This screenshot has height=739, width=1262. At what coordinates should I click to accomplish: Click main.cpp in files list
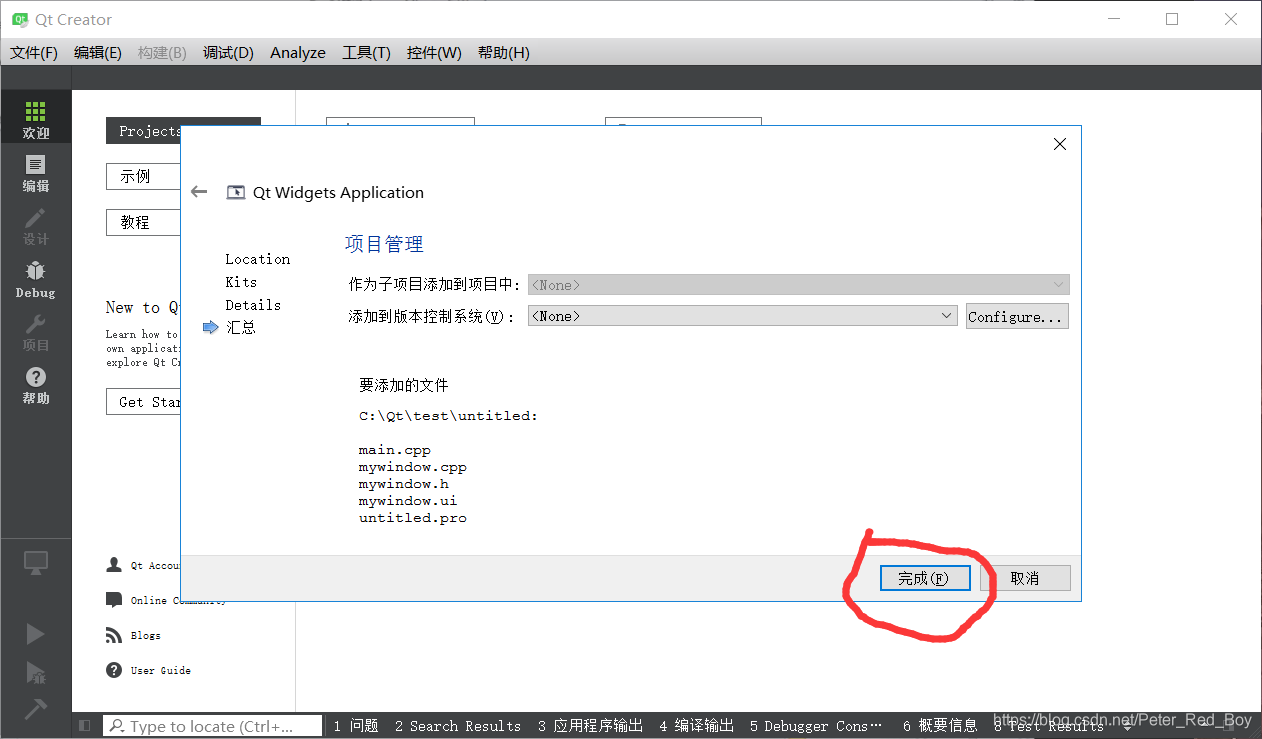click(x=395, y=450)
